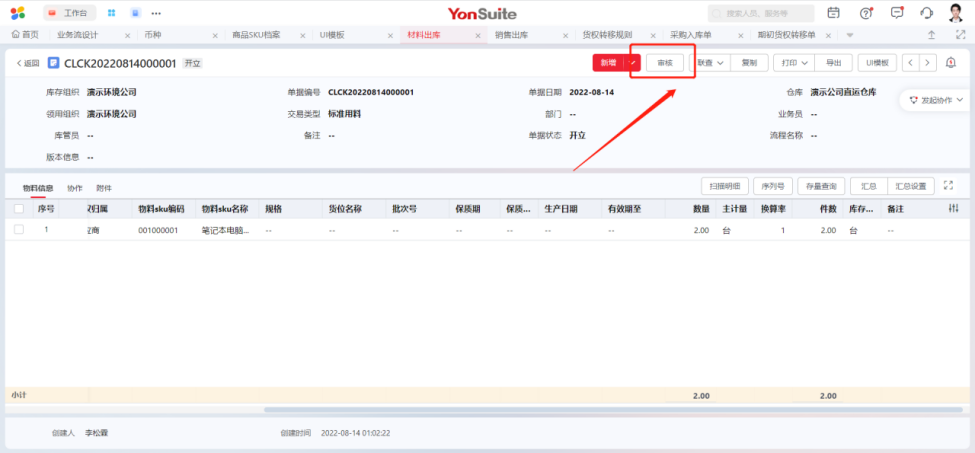
Task: Go to next document arrow
Action: 928,63
